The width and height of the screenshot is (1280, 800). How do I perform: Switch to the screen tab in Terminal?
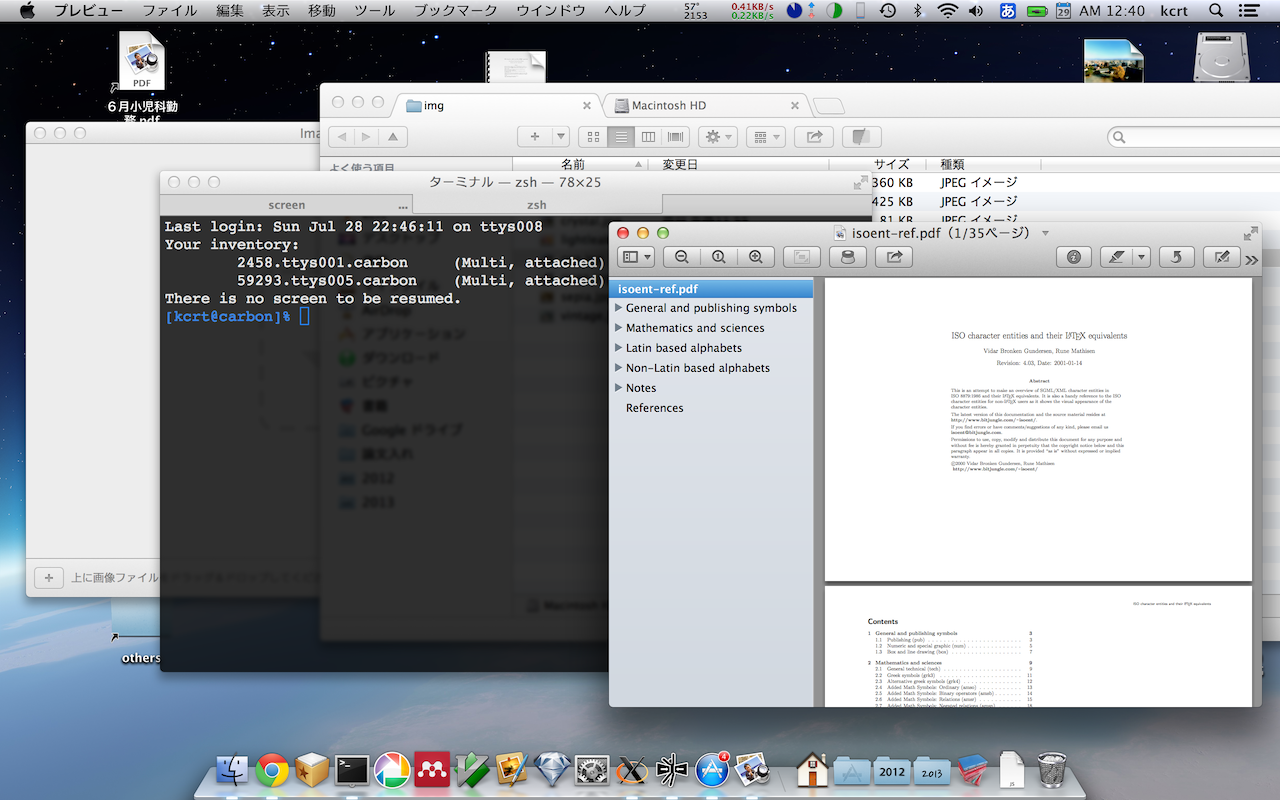[286, 204]
